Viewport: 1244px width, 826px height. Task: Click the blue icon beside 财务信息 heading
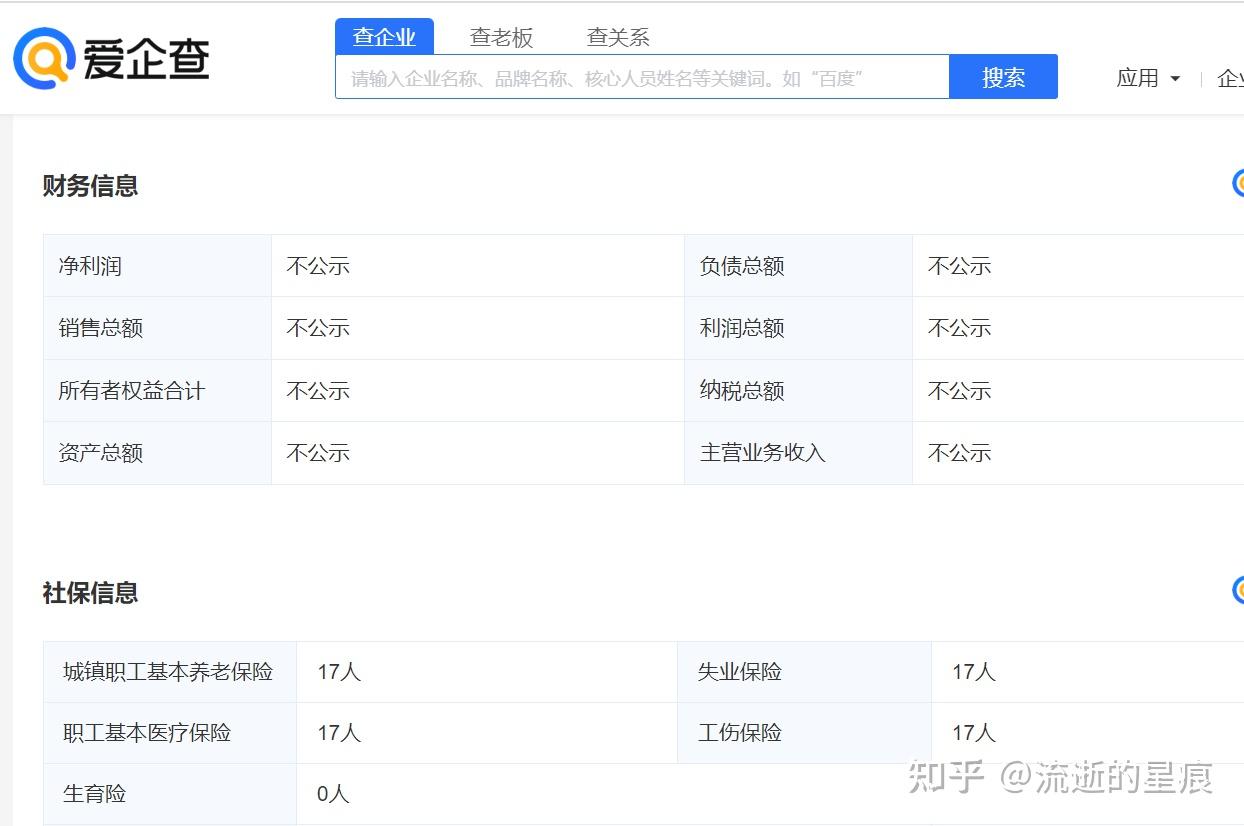[1238, 183]
